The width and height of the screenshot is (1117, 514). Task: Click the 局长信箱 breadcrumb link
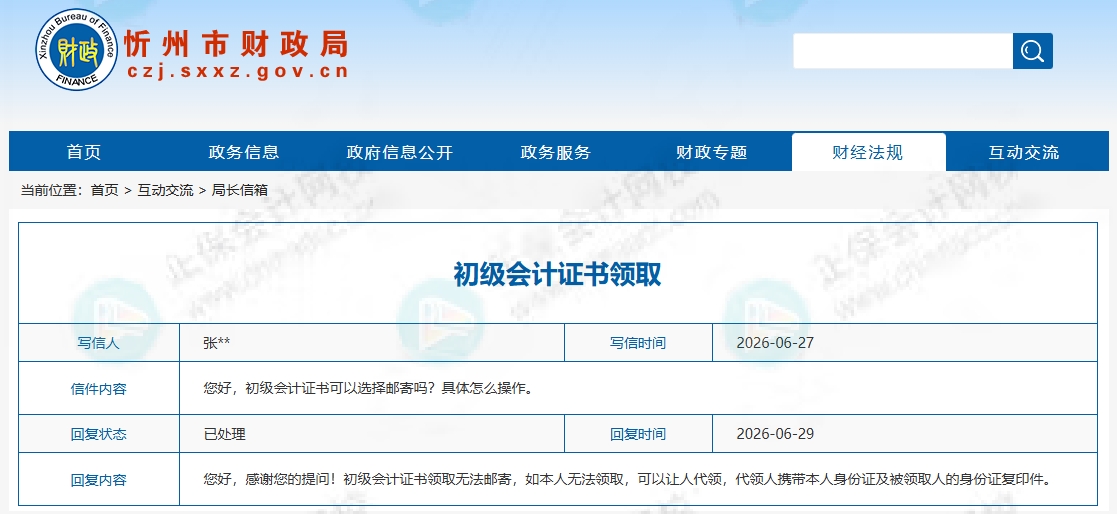pyautogui.click(x=240, y=190)
